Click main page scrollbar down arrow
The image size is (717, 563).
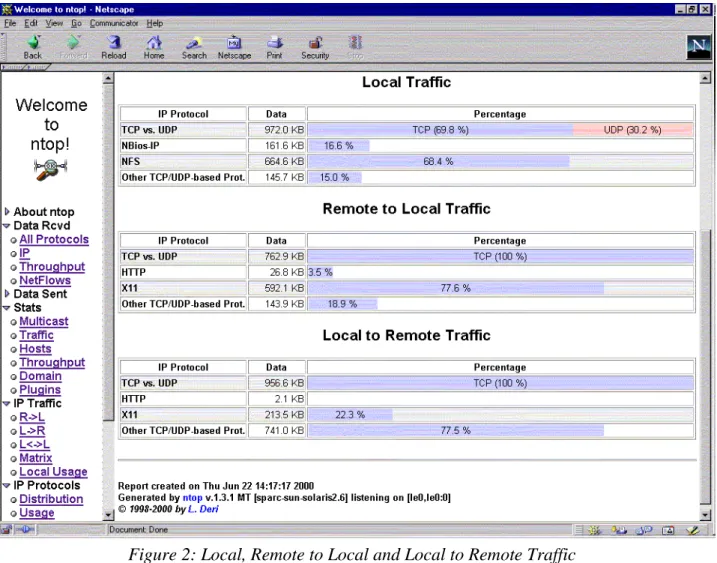pos(705,515)
